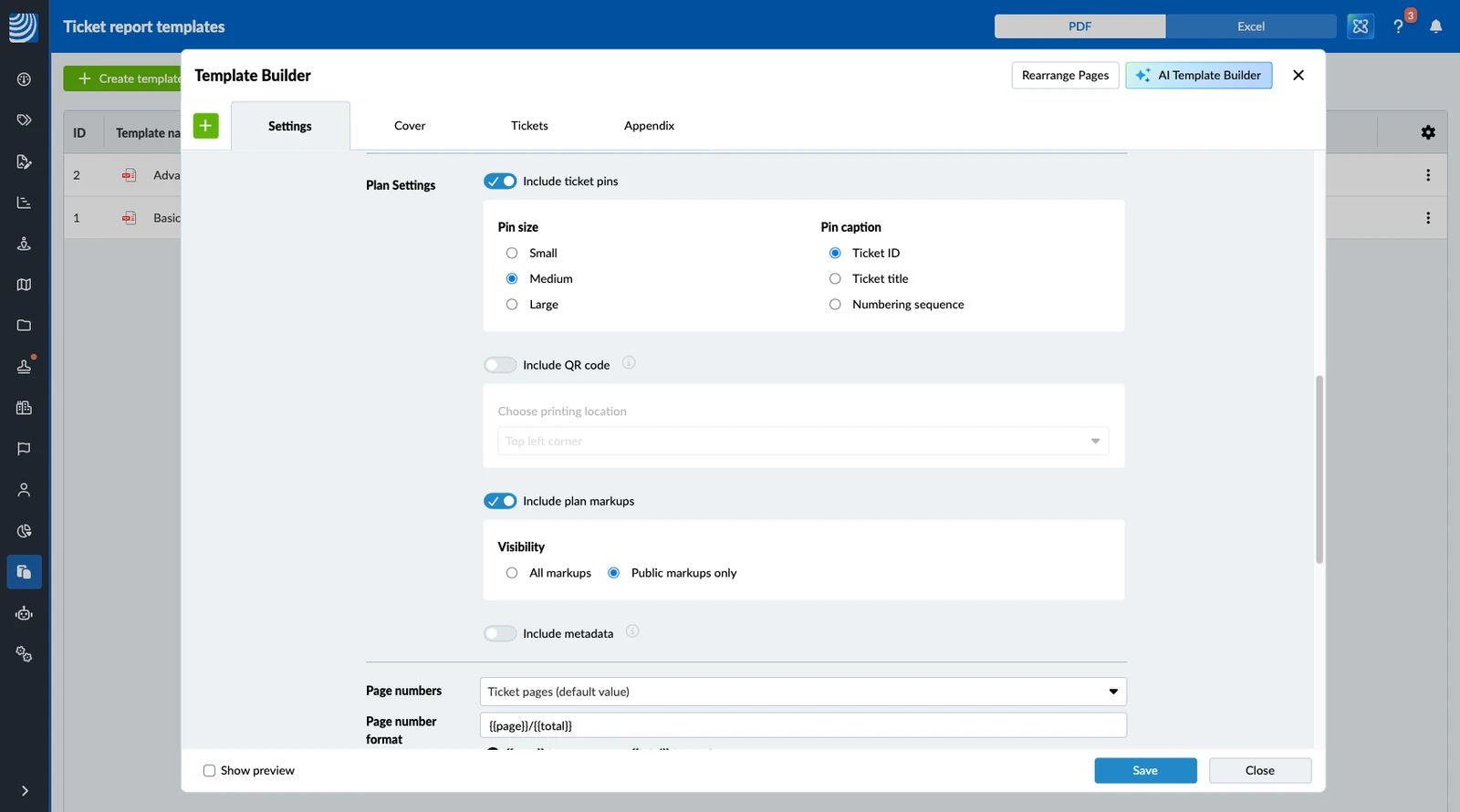Click the Create template button
Viewport: 1460px width, 812px height.
(x=123, y=78)
